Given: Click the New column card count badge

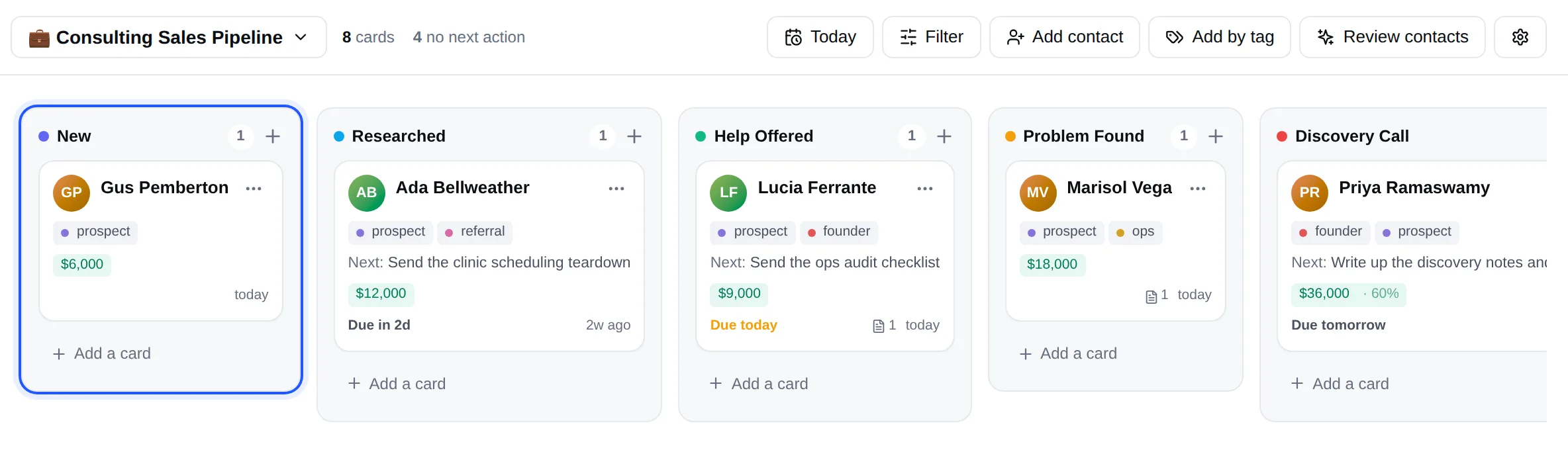Looking at the screenshot, I should 240,136.
